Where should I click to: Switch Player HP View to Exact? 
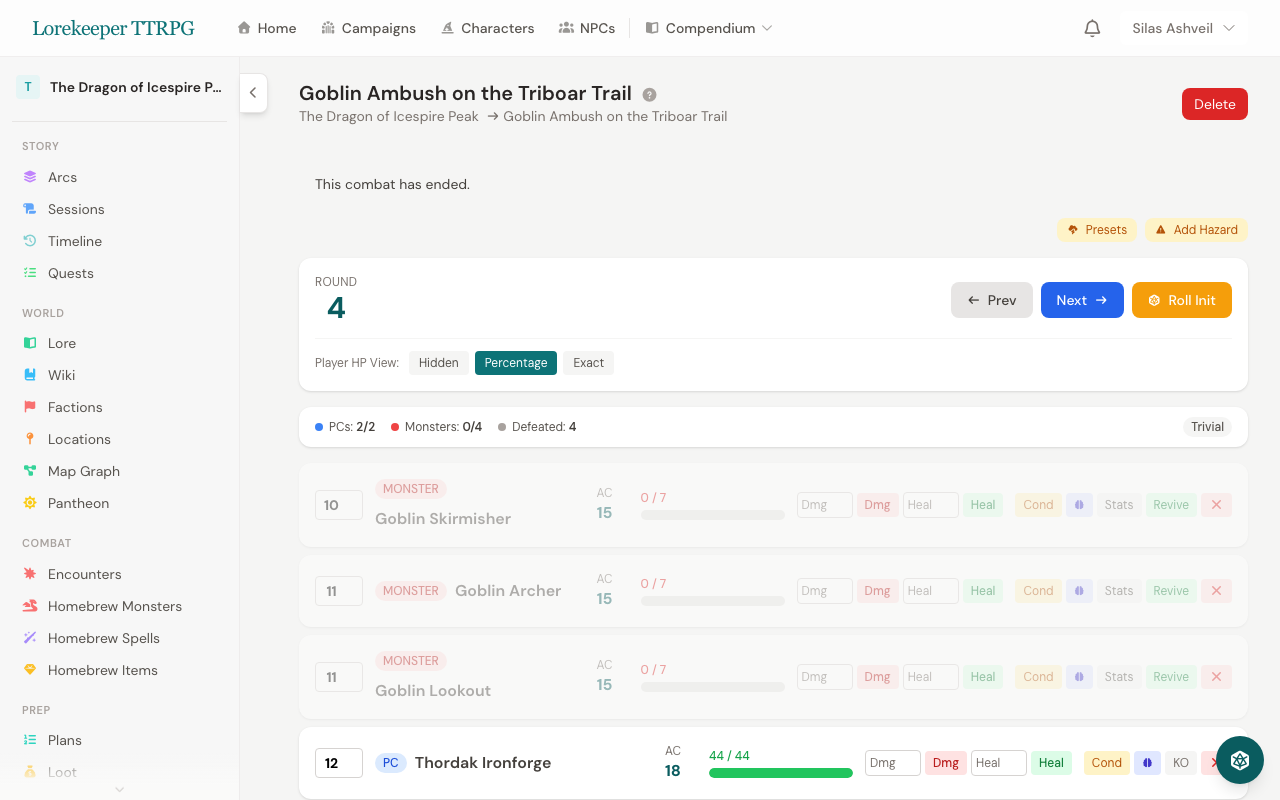point(588,362)
